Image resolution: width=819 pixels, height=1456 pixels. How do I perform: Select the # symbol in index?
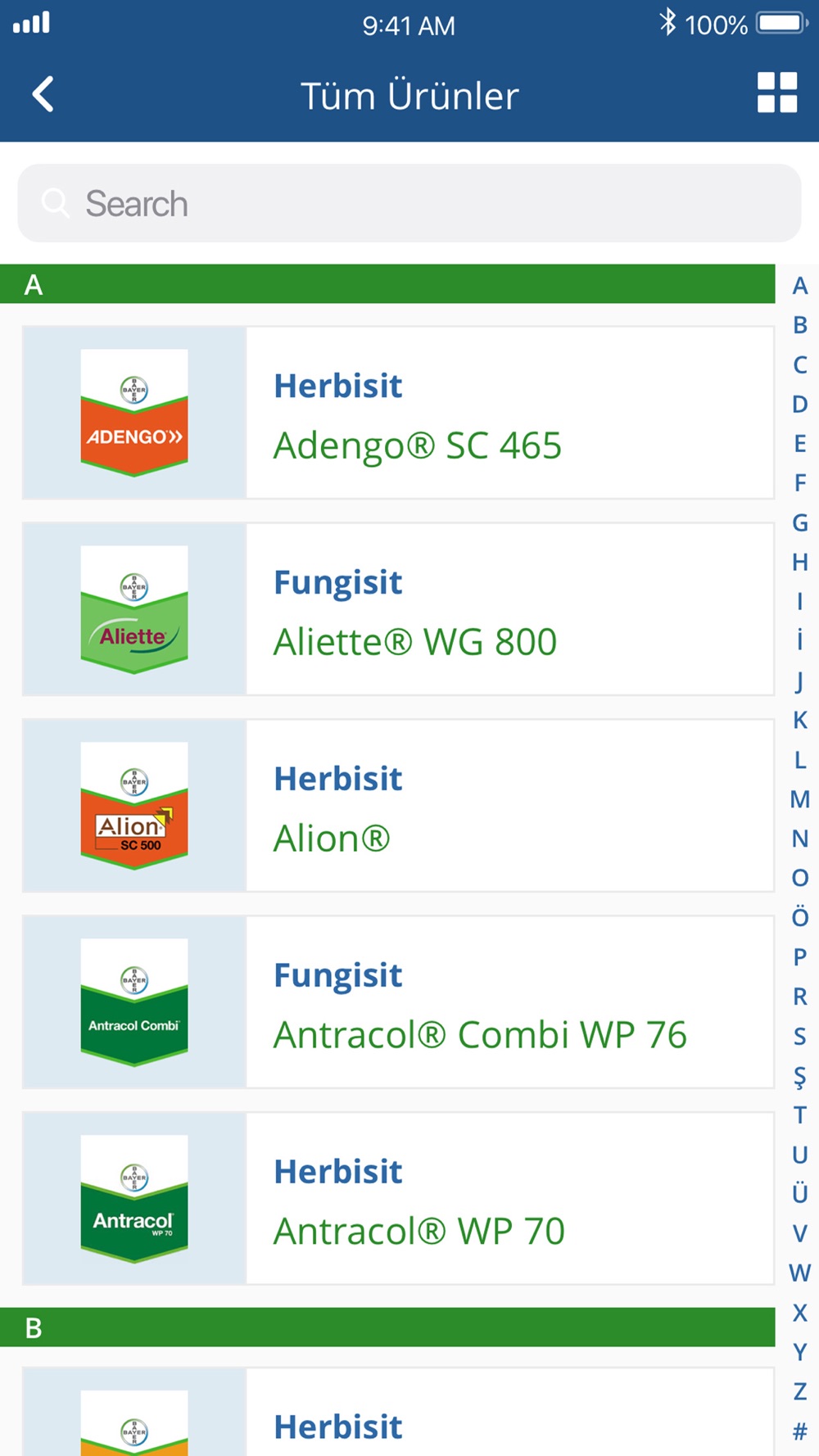tap(800, 1431)
